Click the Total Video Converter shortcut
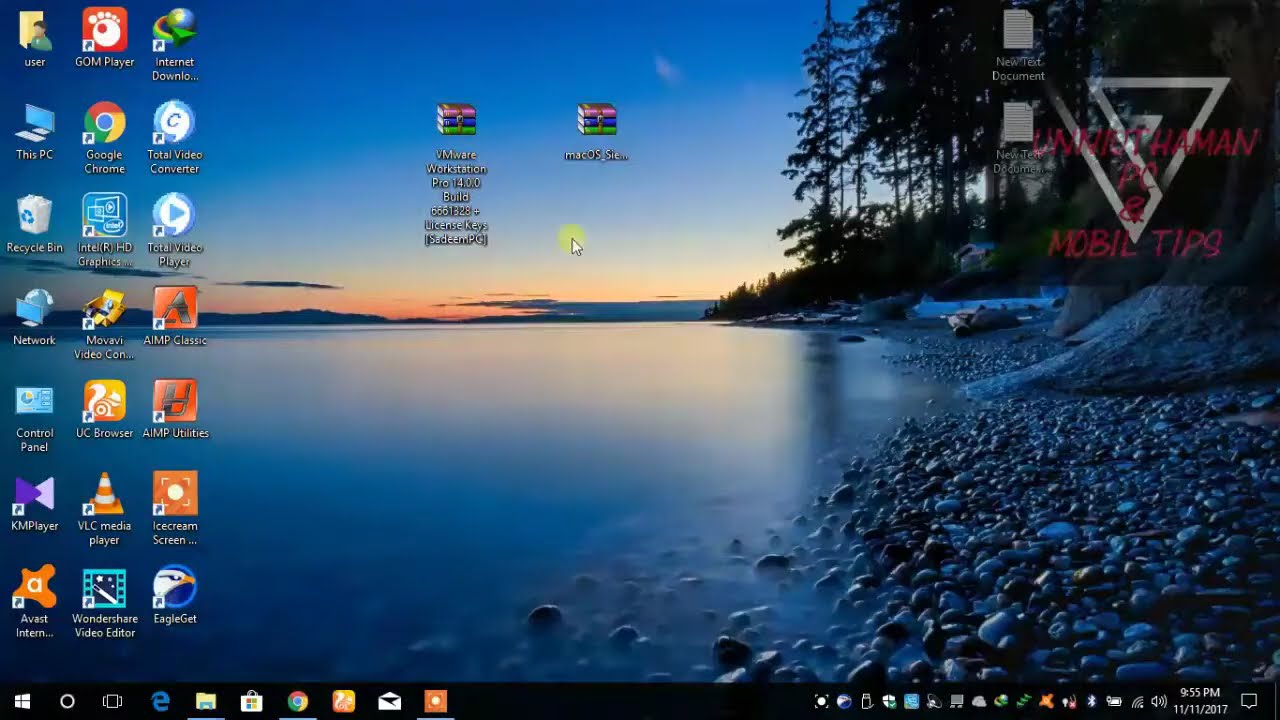Image resolution: width=1280 pixels, height=720 pixels. pyautogui.click(x=175, y=124)
